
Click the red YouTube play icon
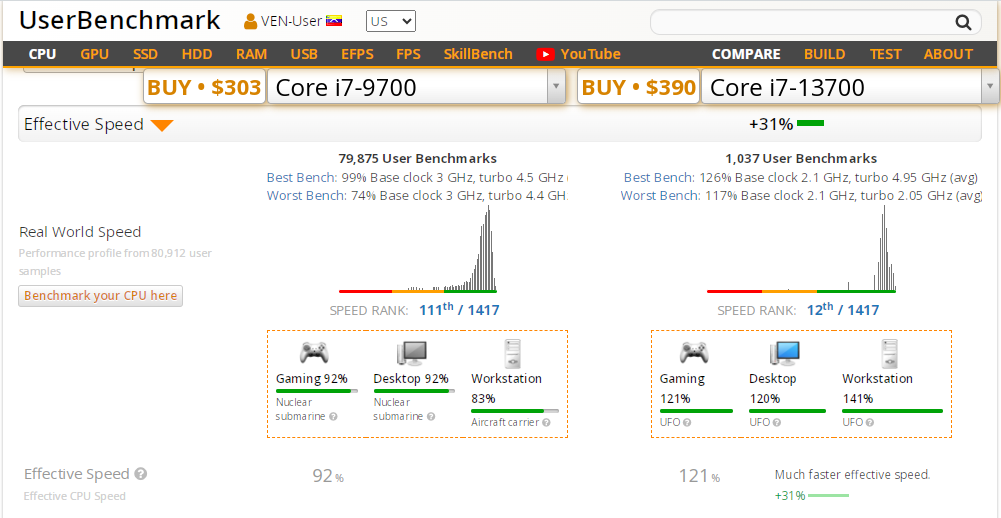(x=545, y=54)
